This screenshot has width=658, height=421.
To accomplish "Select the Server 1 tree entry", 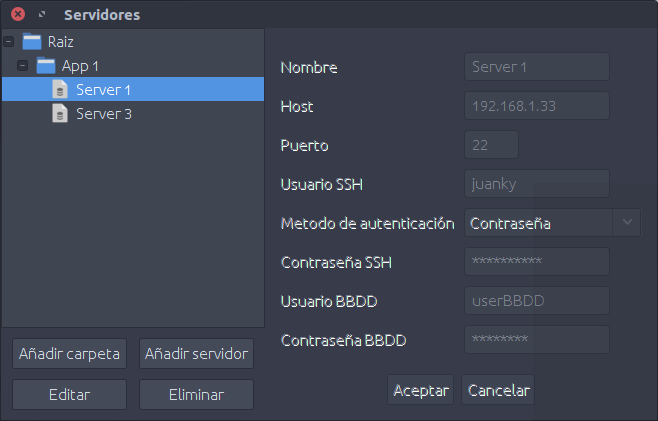I will coord(133,89).
